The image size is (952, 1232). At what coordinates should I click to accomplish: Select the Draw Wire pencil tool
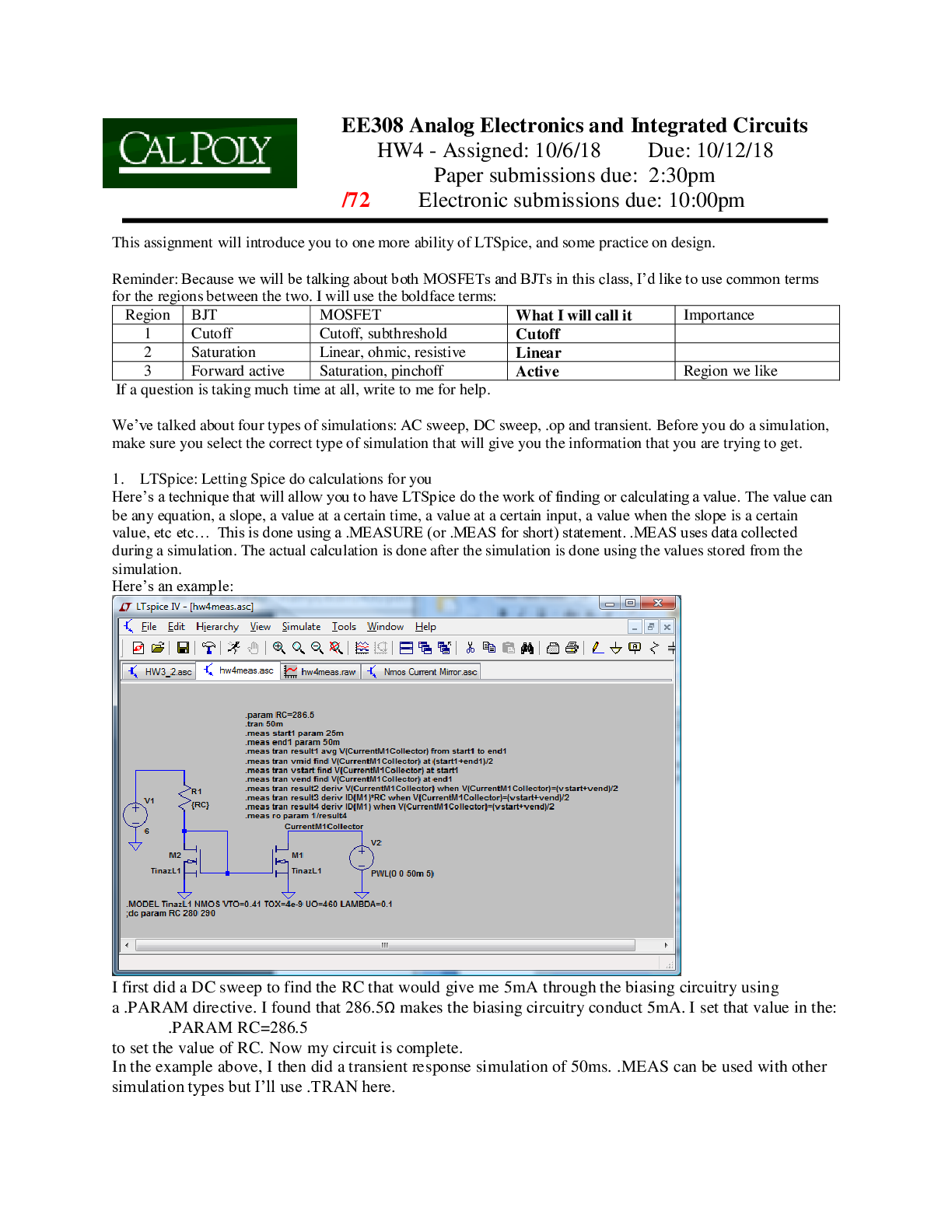pyautogui.click(x=597, y=648)
